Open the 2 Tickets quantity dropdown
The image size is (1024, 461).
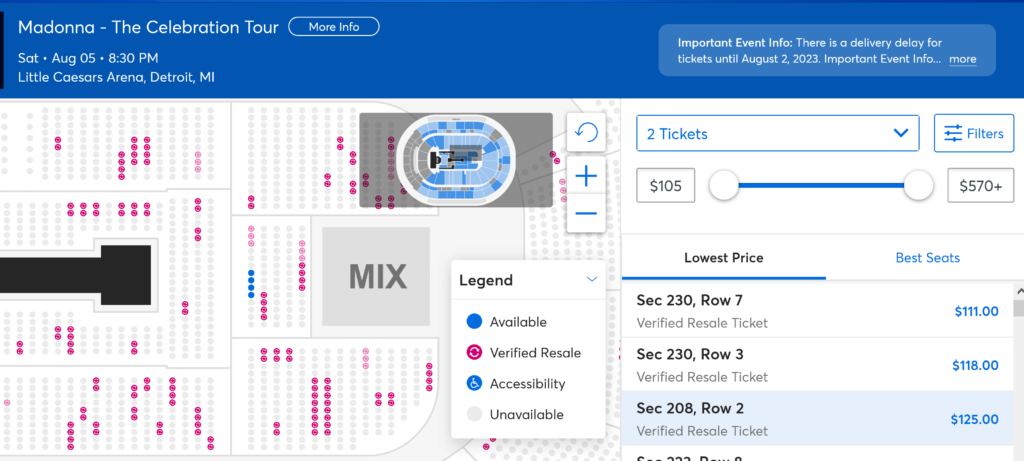pyautogui.click(x=777, y=133)
